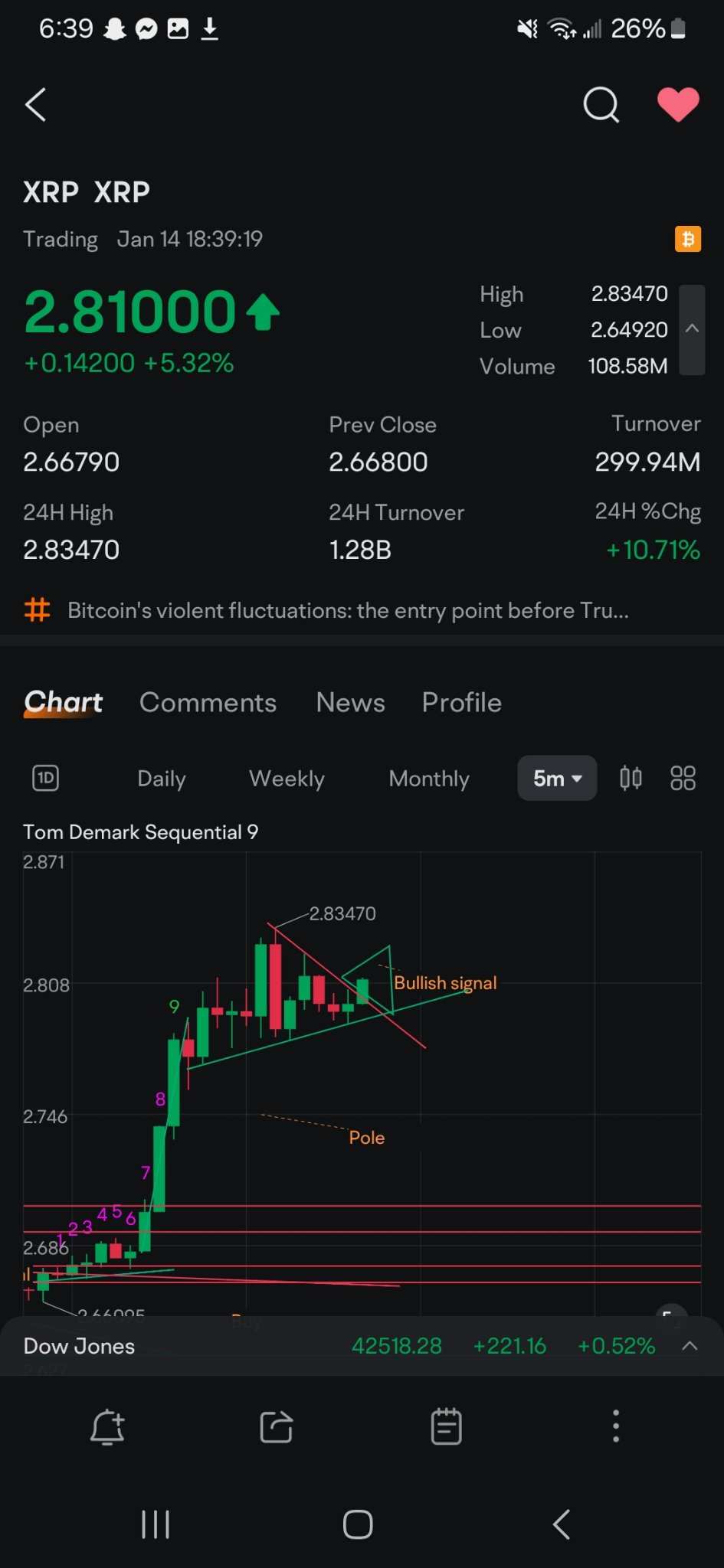Image resolution: width=724 pixels, height=1568 pixels.
Task: Tap the Open value 2.66790
Action: click(x=71, y=462)
